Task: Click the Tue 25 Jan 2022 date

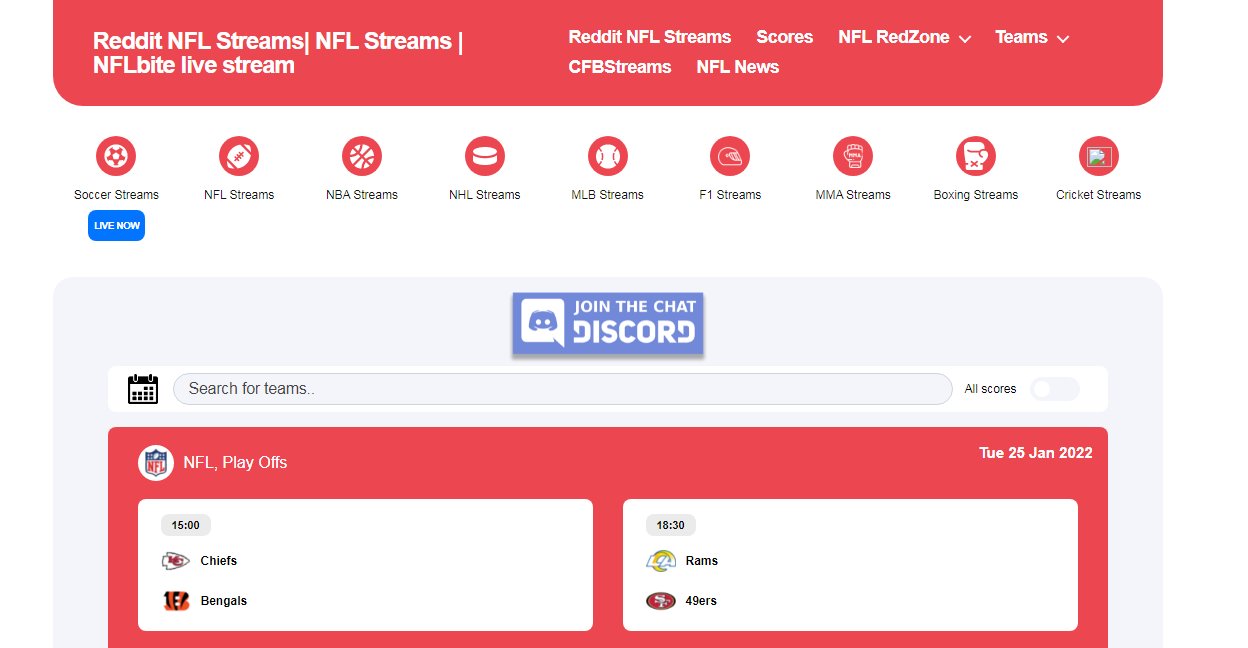Action: [x=1036, y=453]
